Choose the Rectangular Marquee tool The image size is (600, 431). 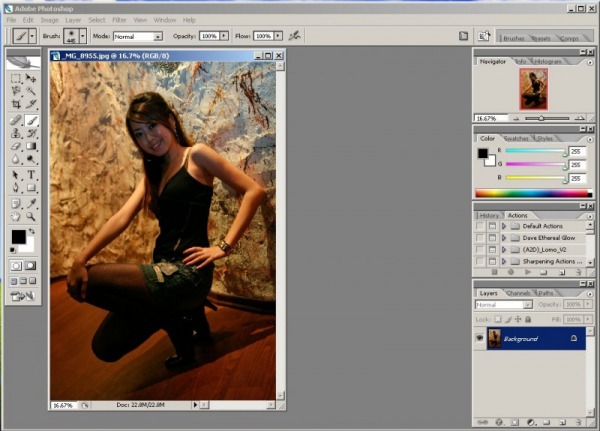16,77
